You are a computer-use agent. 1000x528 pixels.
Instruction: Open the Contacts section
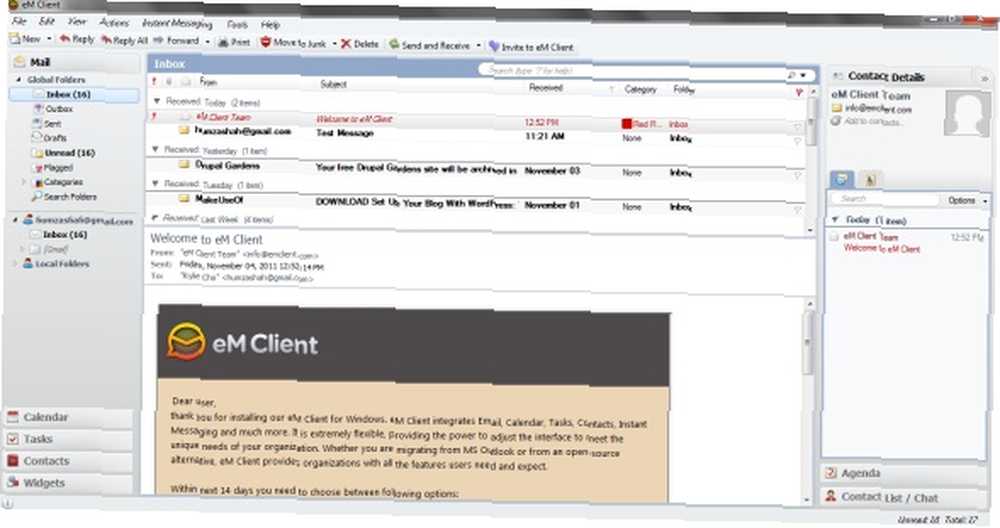coord(69,461)
